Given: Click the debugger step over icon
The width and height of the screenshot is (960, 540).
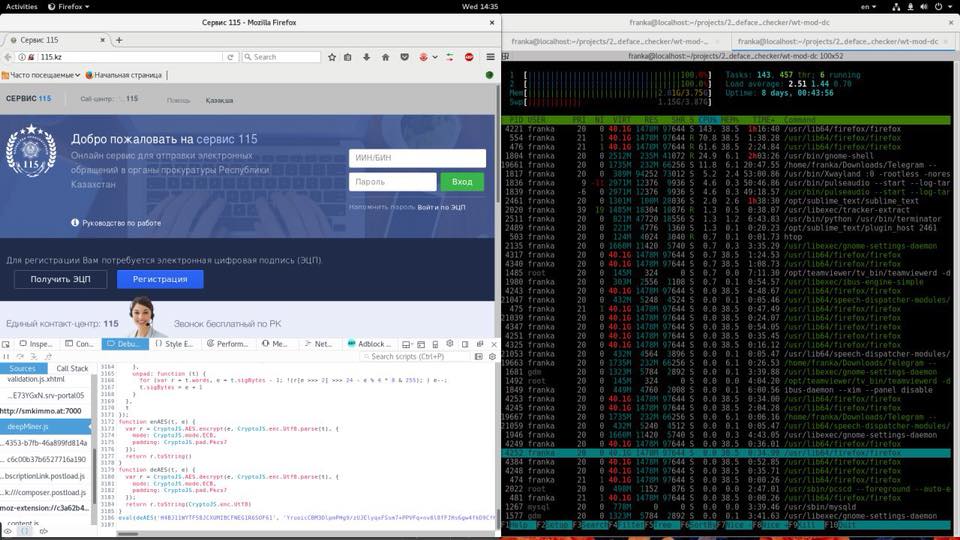Looking at the screenshot, I should coord(20,356).
